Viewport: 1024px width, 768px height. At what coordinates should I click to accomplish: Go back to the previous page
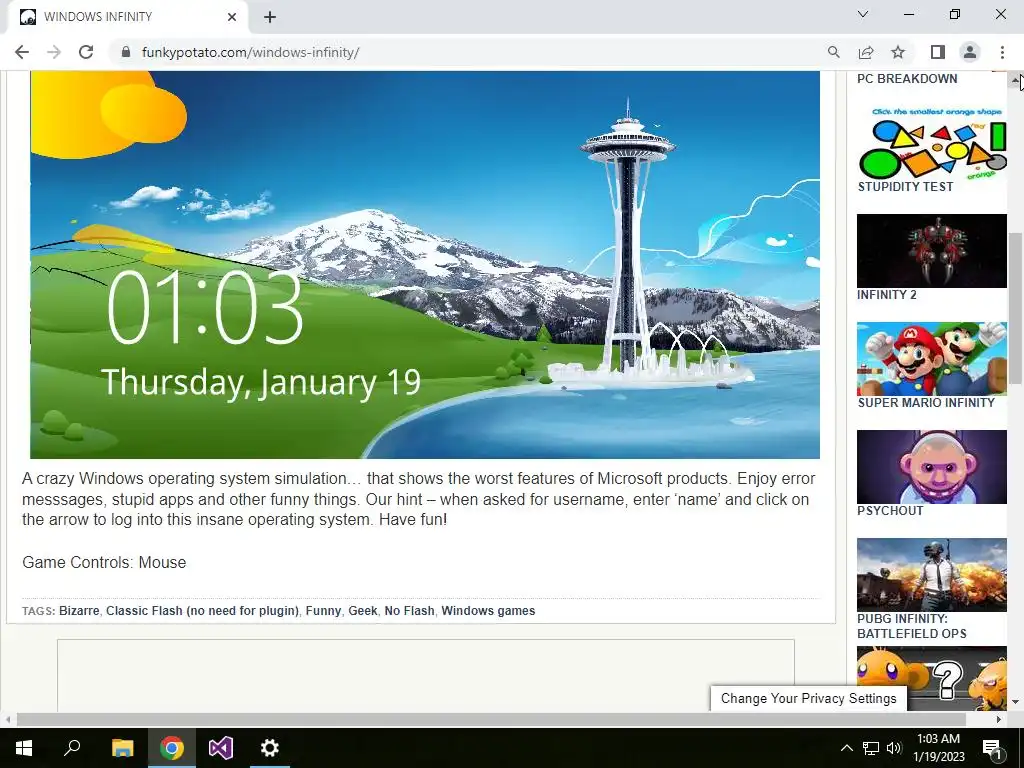[22, 52]
